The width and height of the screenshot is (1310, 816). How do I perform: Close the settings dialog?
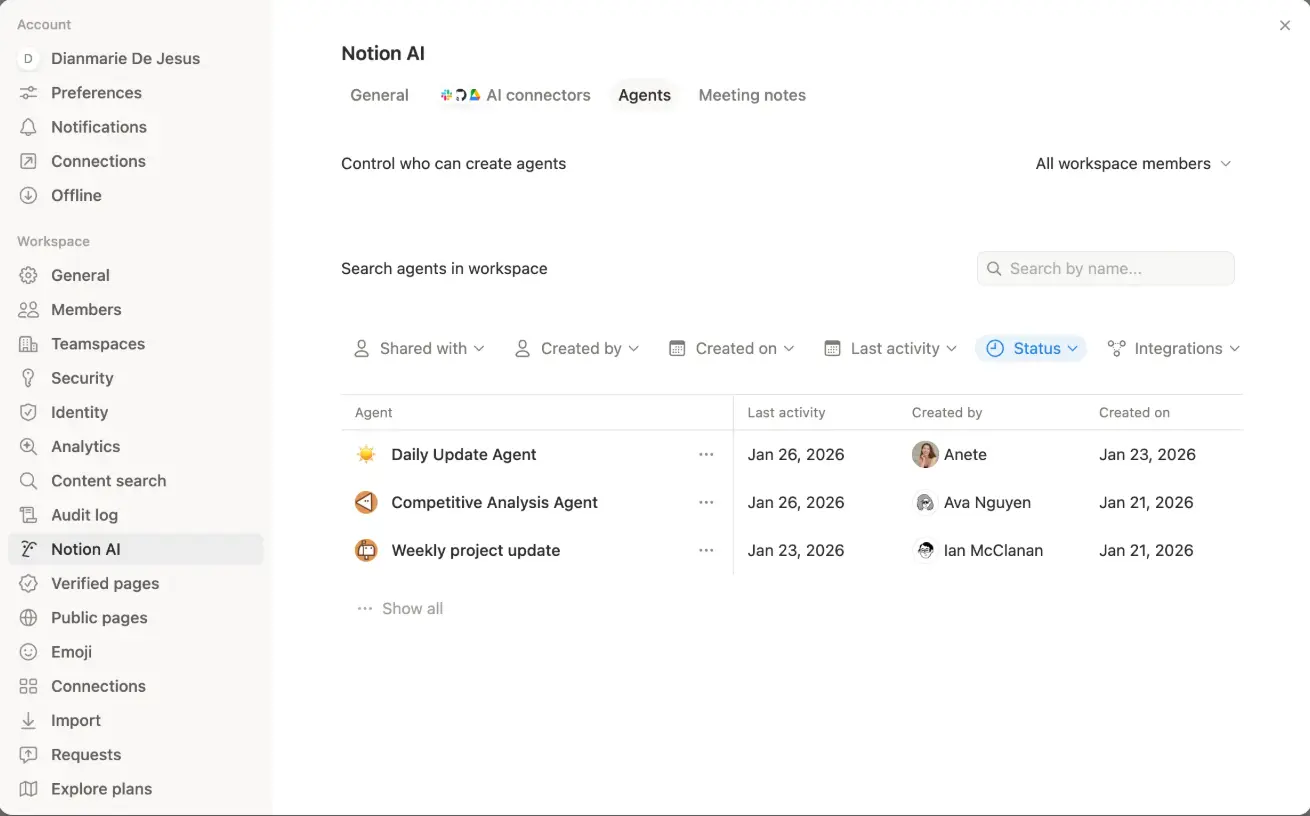(x=1285, y=26)
